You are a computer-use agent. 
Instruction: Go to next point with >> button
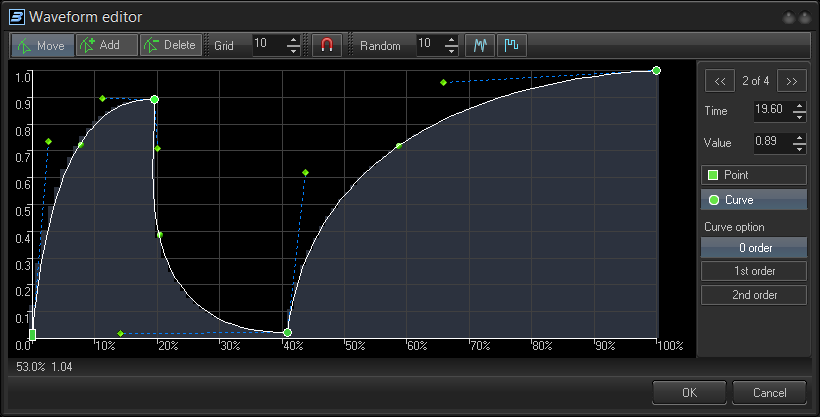[791, 81]
